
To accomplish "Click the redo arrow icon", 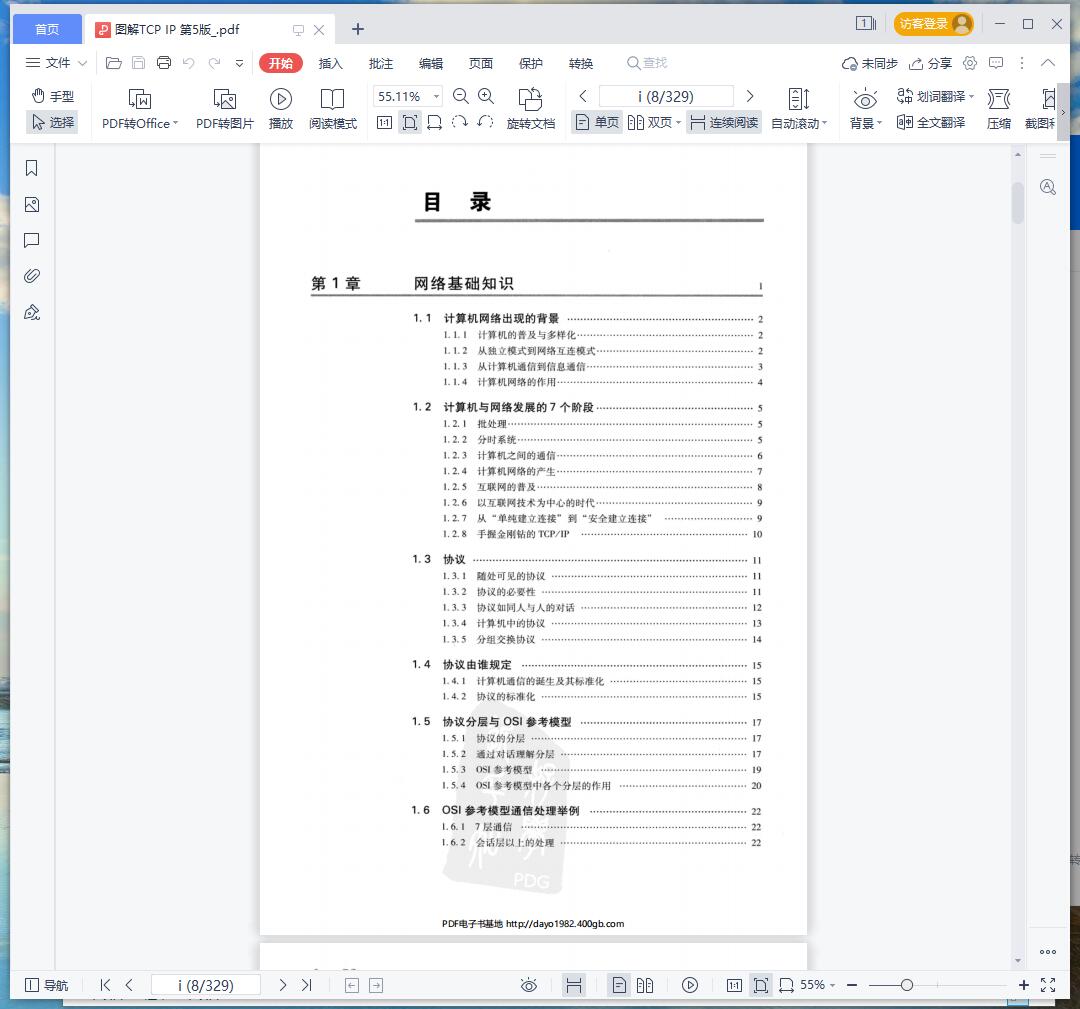I will coord(214,63).
